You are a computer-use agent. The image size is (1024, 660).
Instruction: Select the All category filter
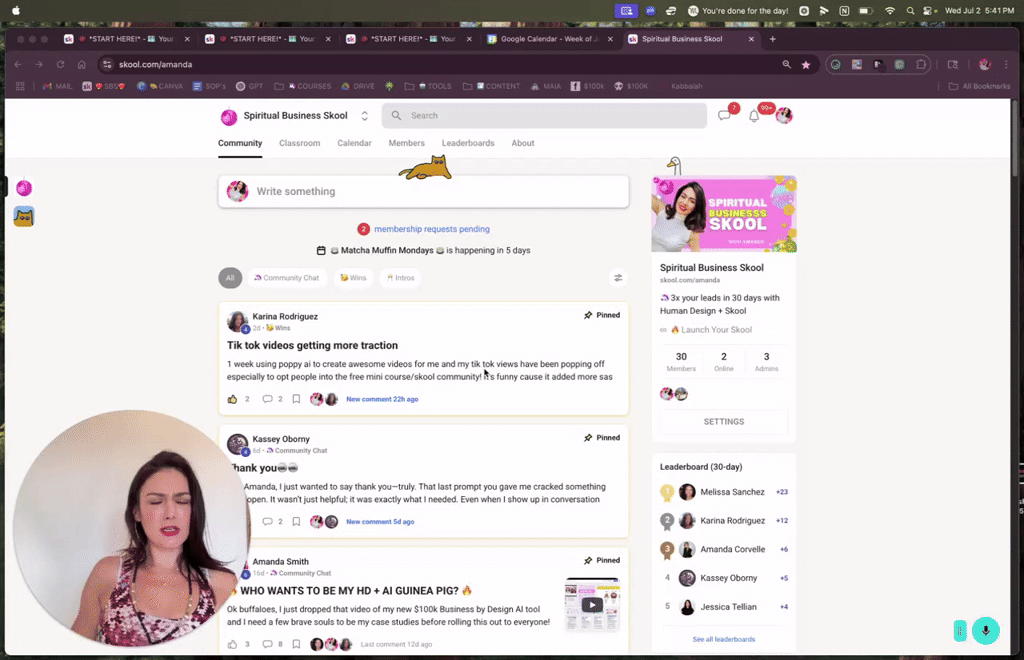point(230,277)
